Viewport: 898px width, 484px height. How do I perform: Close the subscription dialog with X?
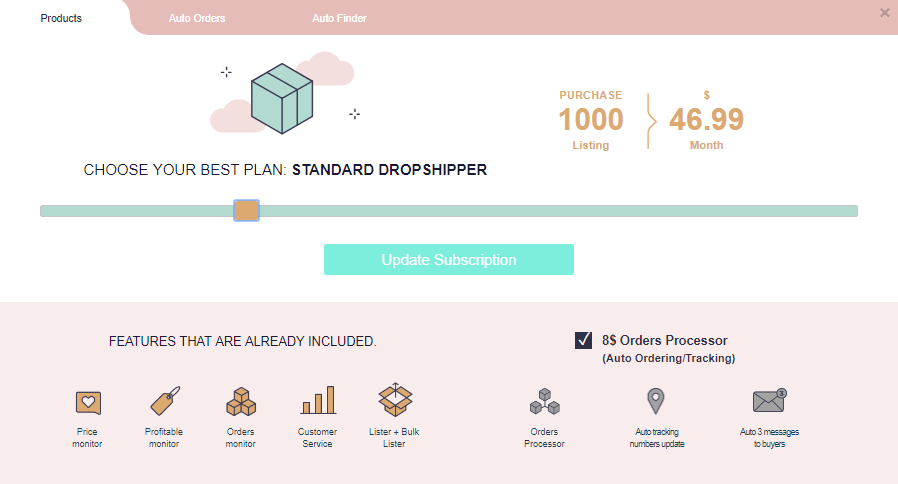885,13
